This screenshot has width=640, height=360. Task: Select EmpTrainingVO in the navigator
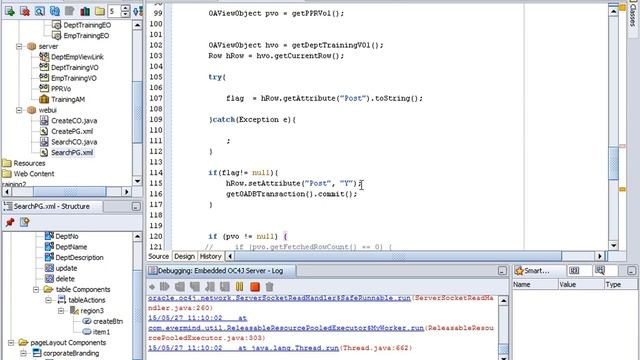coord(74,78)
